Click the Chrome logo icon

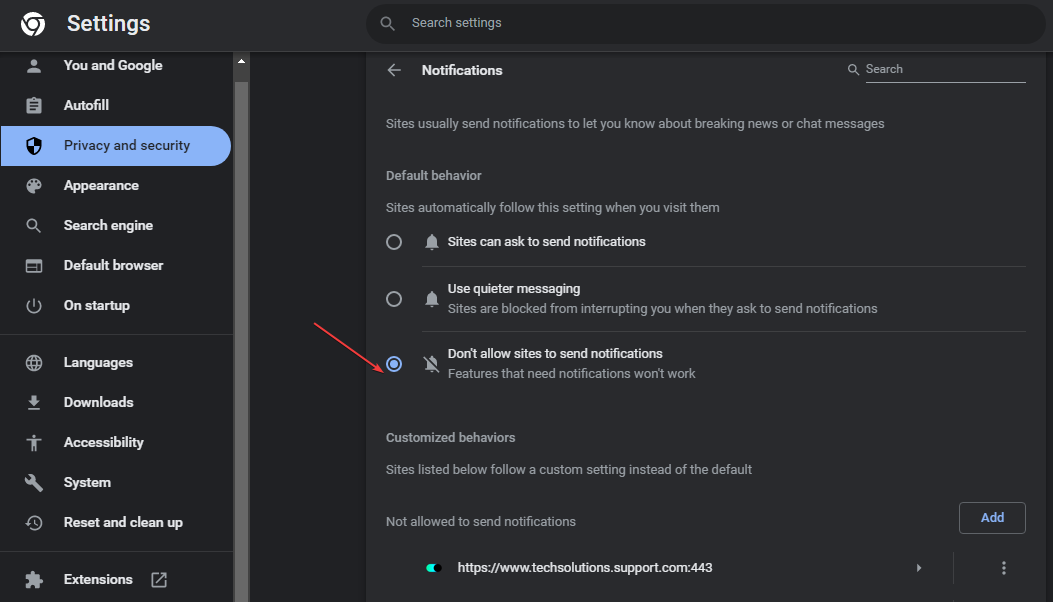pyautogui.click(x=33, y=23)
